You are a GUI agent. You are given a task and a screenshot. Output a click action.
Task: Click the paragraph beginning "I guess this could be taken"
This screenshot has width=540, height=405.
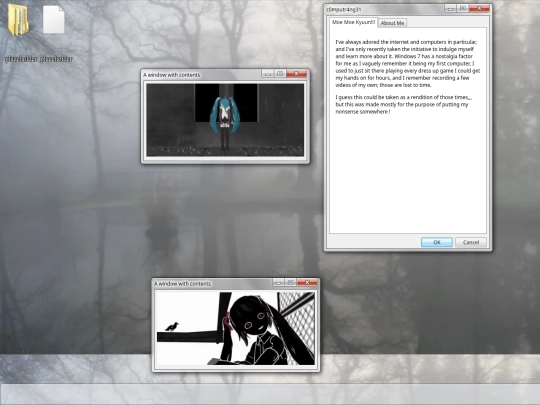[403, 104]
